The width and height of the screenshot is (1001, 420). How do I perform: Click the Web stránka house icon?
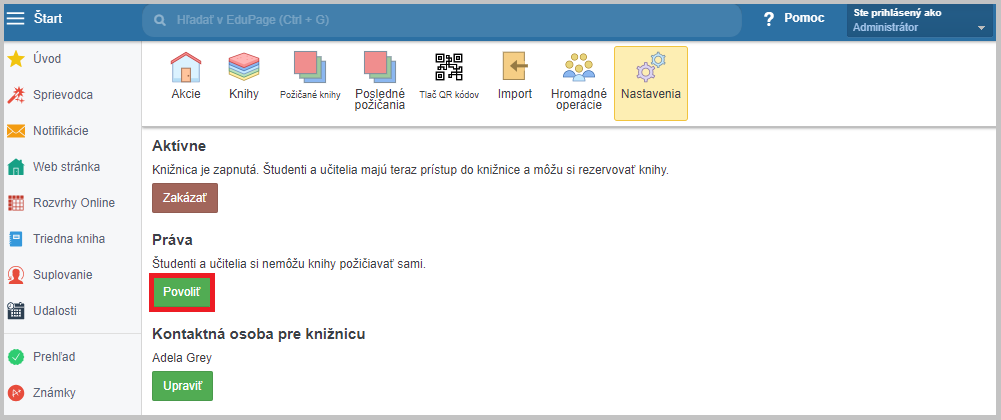[15, 167]
